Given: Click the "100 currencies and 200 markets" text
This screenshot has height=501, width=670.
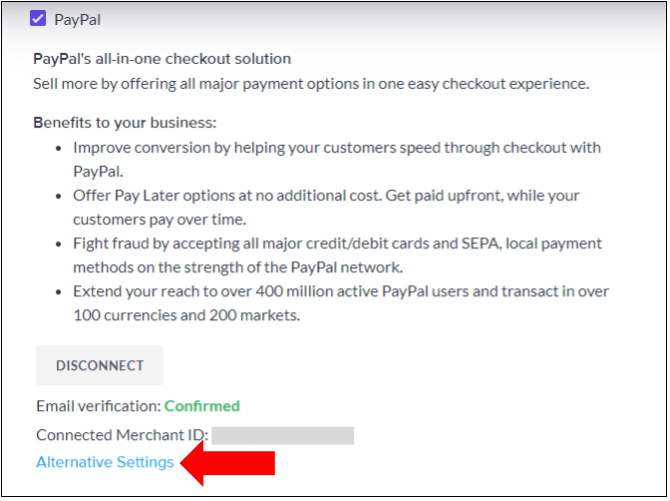Looking at the screenshot, I should point(186,315).
